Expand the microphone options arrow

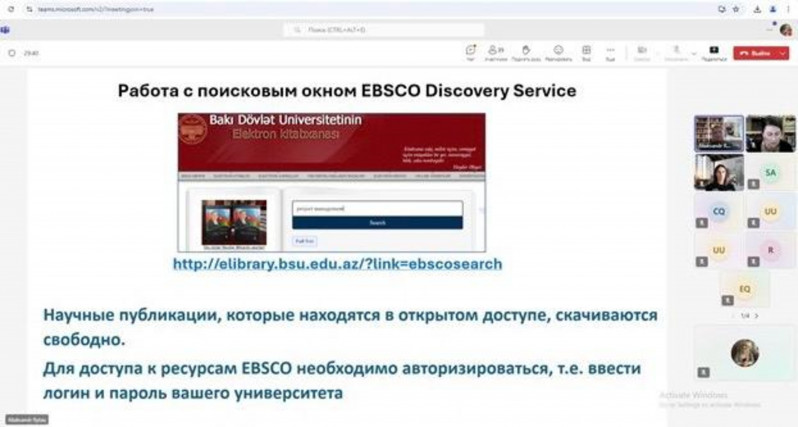tap(694, 53)
